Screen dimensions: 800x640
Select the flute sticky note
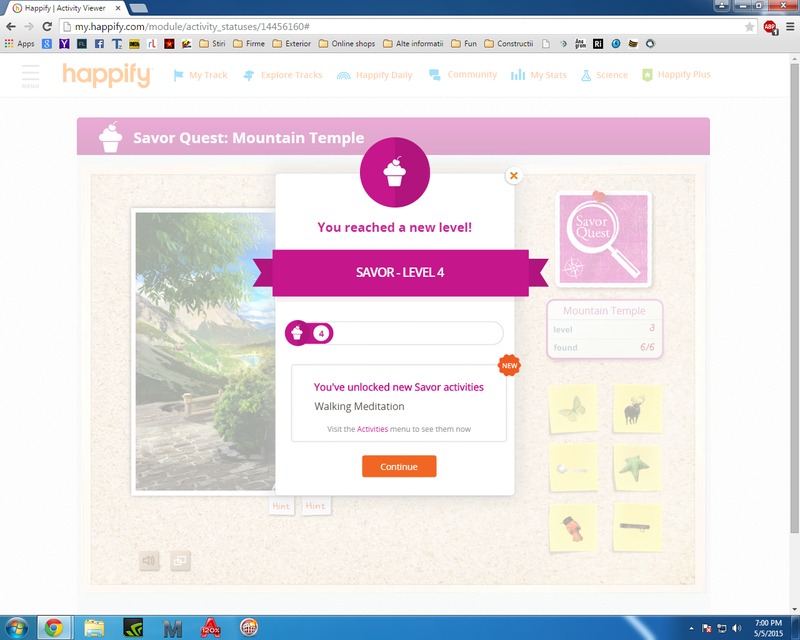637,527
